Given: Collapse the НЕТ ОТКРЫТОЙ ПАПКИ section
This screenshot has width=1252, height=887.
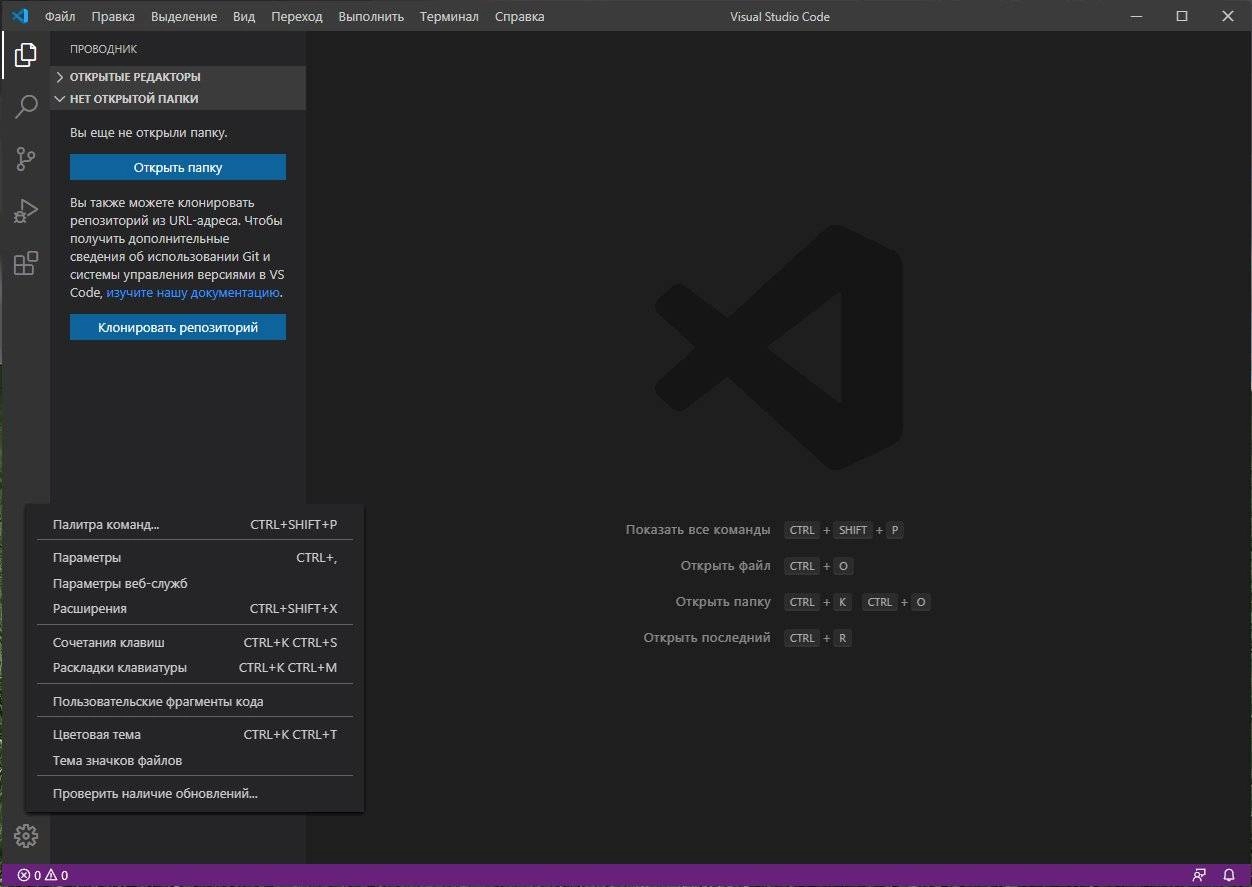Looking at the screenshot, I should point(178,99).
